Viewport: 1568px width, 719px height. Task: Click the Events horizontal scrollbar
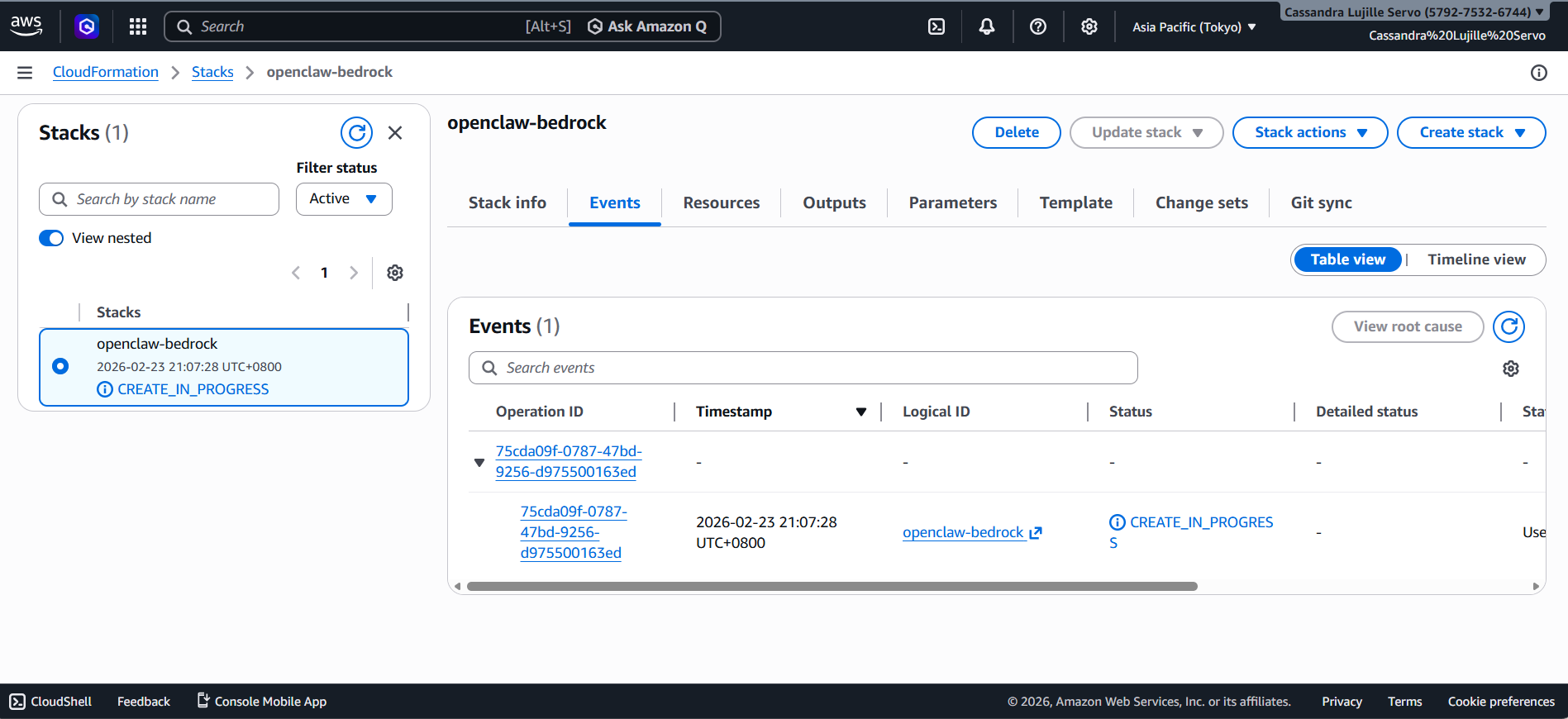point(832,586)
